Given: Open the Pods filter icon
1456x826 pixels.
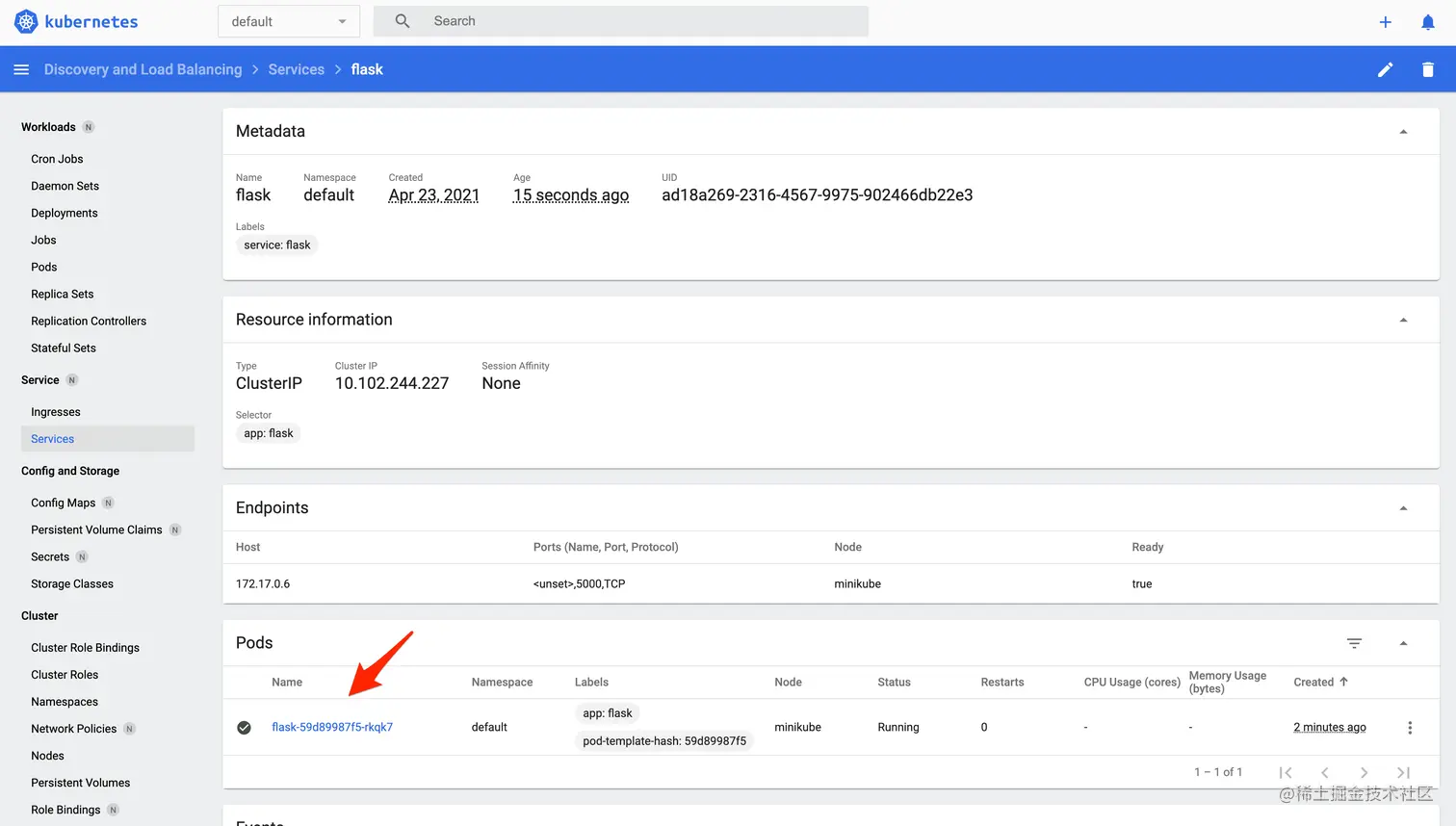Looking at the screenshot, I should (1354, 643).
